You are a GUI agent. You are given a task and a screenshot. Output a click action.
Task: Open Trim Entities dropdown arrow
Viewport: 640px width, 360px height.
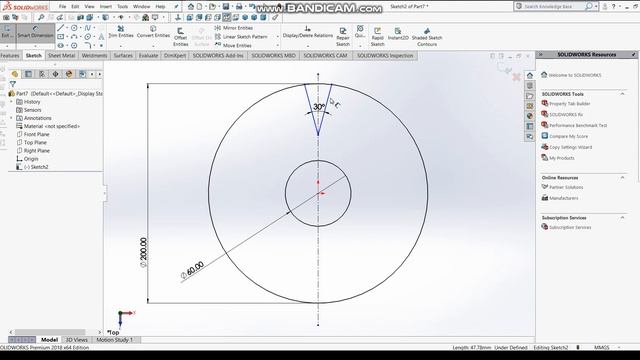coord(121,45)
